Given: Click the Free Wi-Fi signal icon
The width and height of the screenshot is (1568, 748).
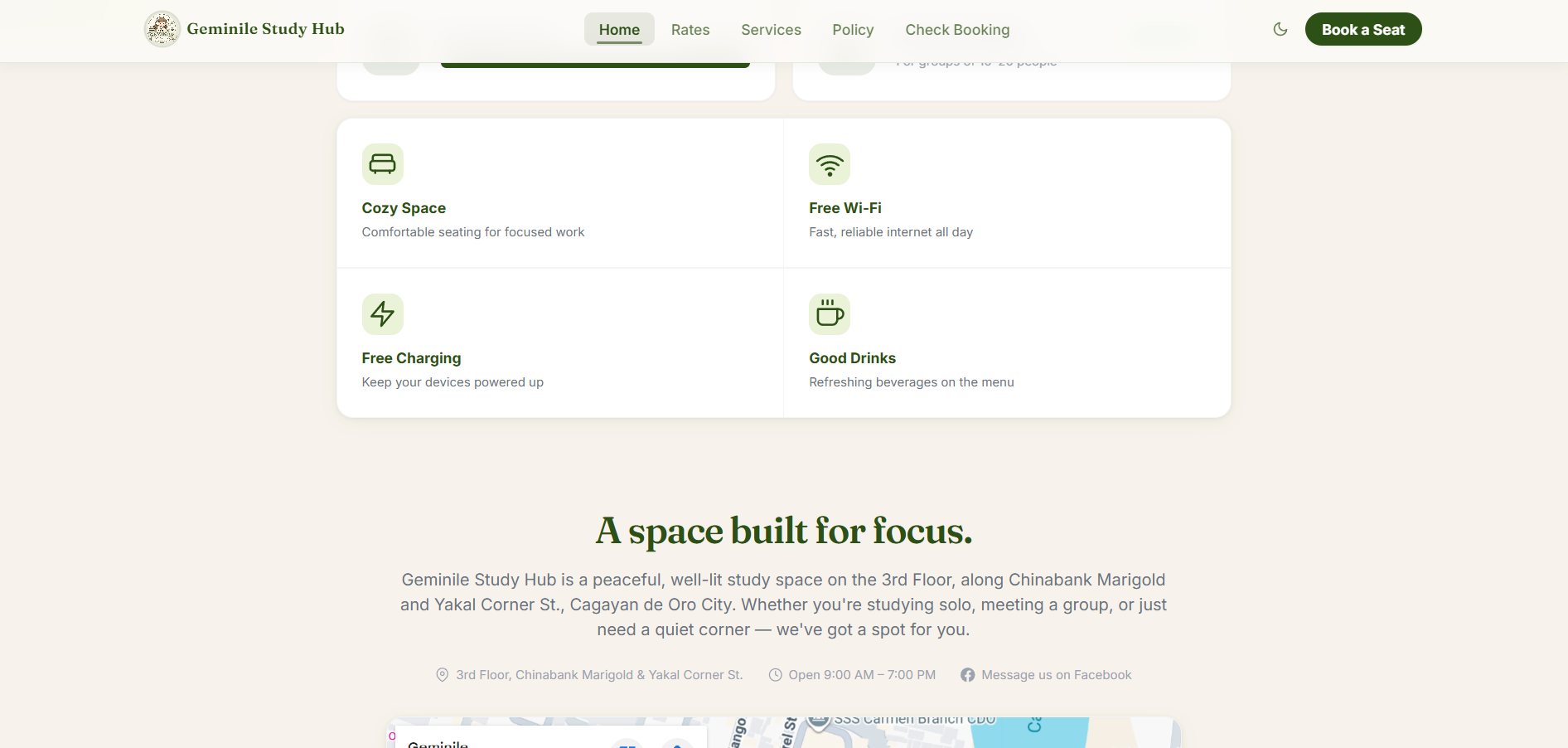Looking at the screenshot, I should click(830, 164).
